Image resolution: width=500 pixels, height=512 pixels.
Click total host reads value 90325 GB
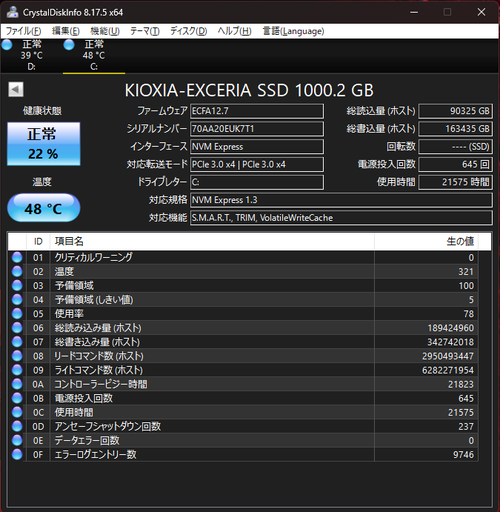(455, 111)
